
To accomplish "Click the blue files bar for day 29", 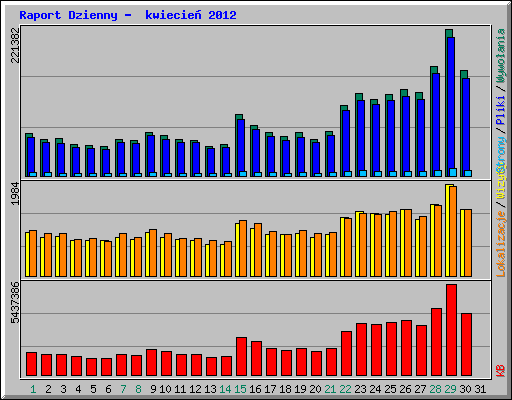I will pos(451,103).
